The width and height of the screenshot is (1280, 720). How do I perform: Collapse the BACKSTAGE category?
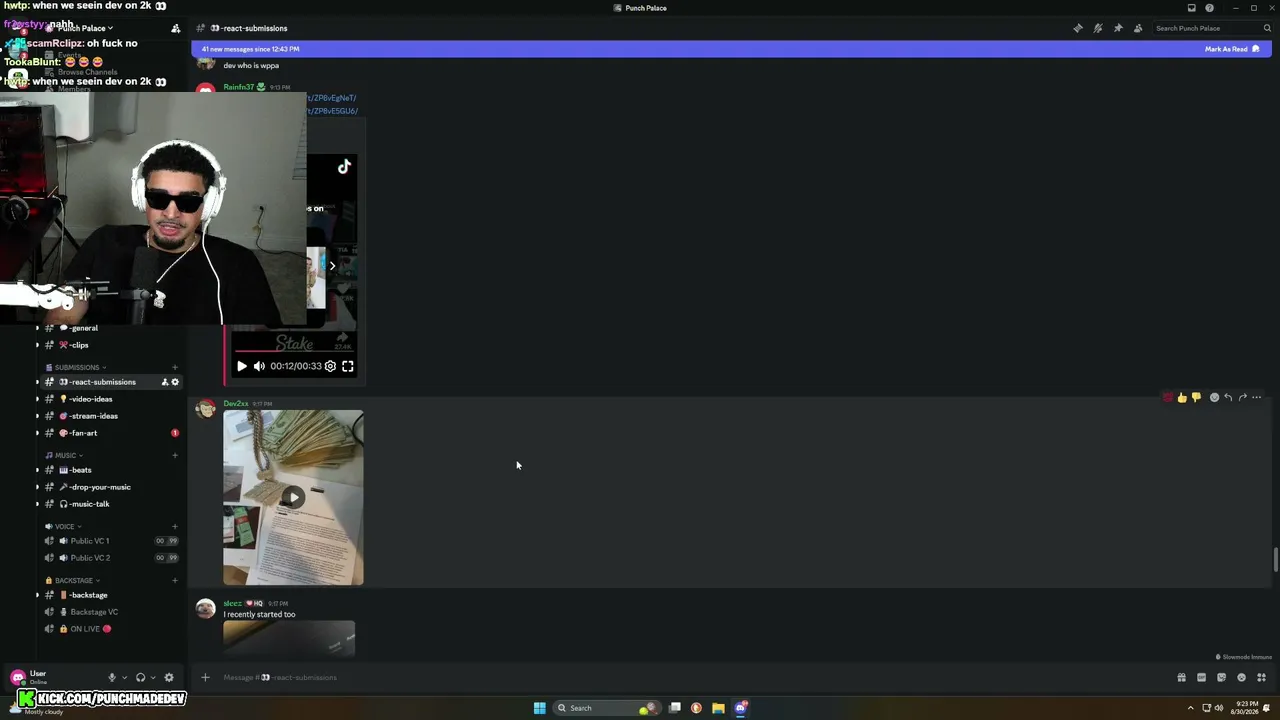[73, 580]
